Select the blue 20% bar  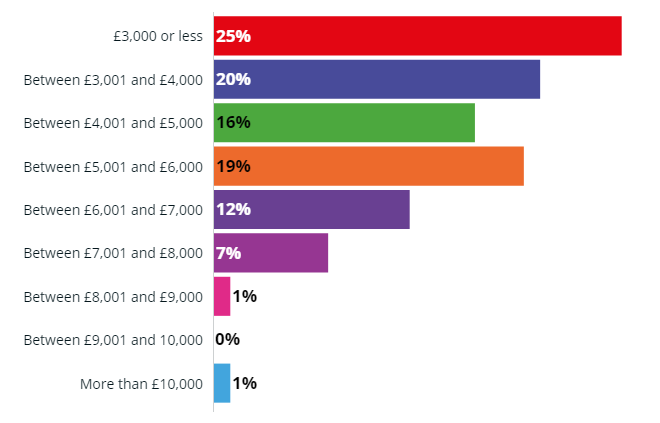click(x=377, y=79)
